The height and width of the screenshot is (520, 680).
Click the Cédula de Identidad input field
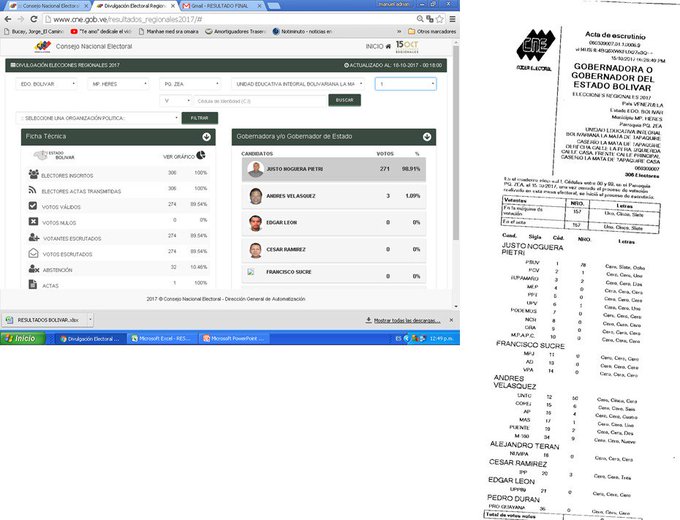point(260,101)
